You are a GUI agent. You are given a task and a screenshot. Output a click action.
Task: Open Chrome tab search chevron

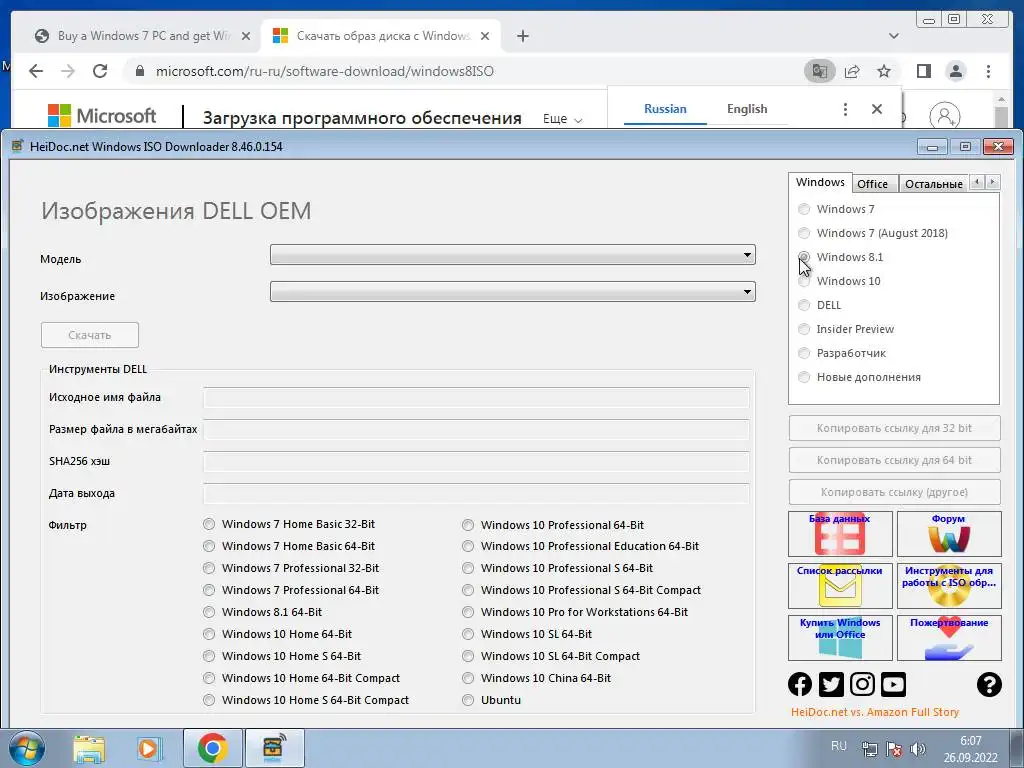893,36
